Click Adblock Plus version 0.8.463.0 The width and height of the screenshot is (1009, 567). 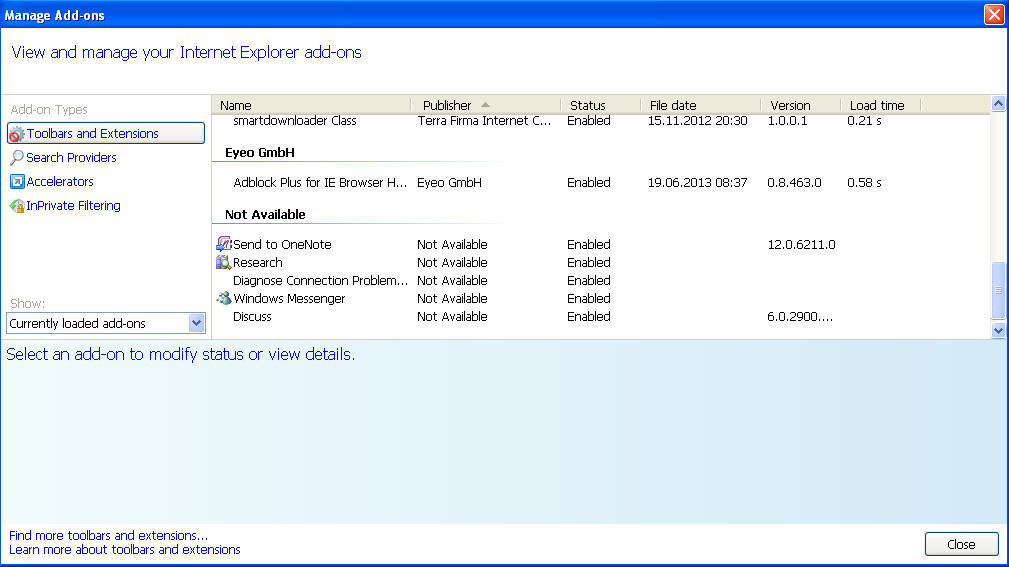(x=794, y=182)
